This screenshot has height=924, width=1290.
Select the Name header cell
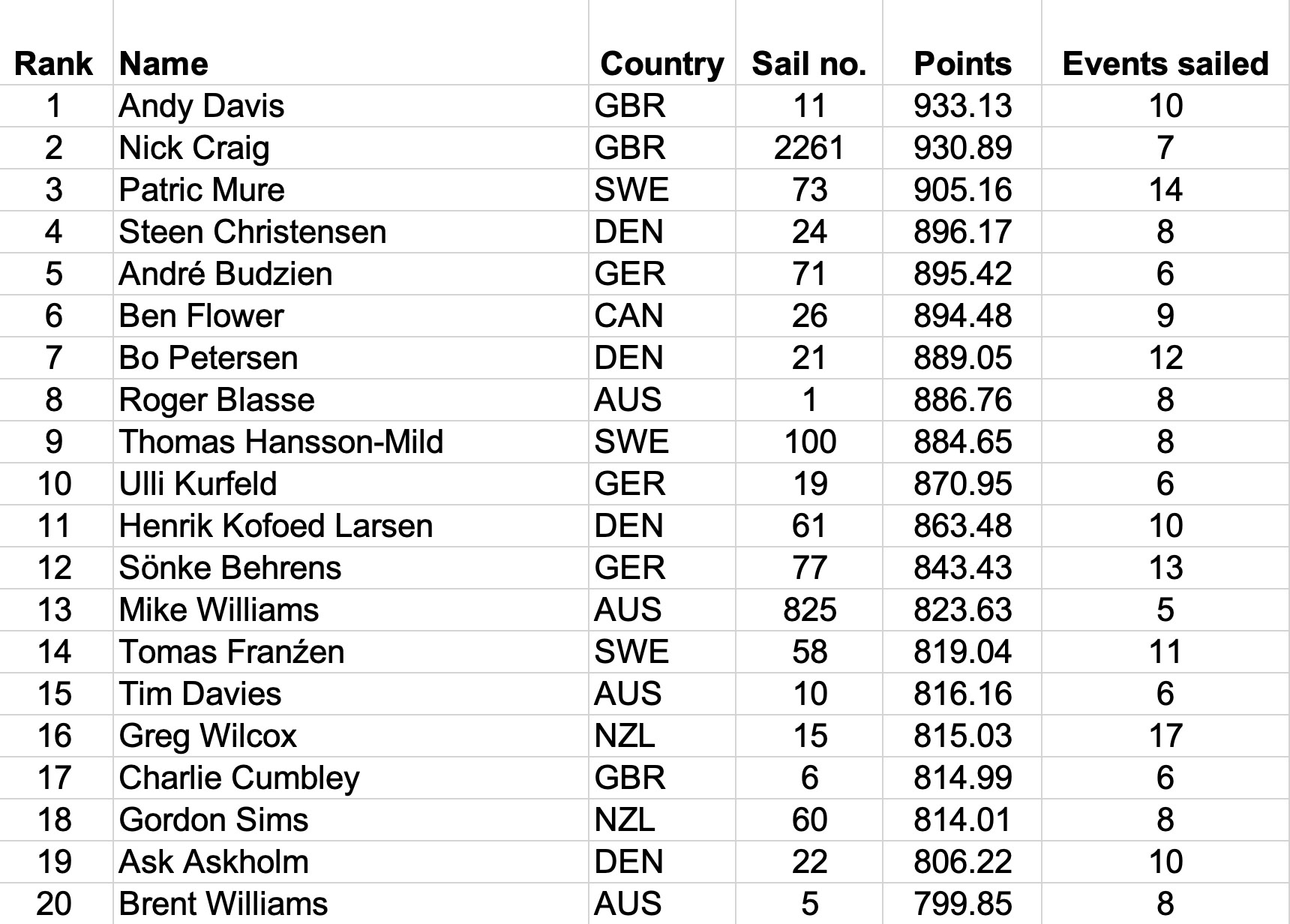[x=163, y=64]
